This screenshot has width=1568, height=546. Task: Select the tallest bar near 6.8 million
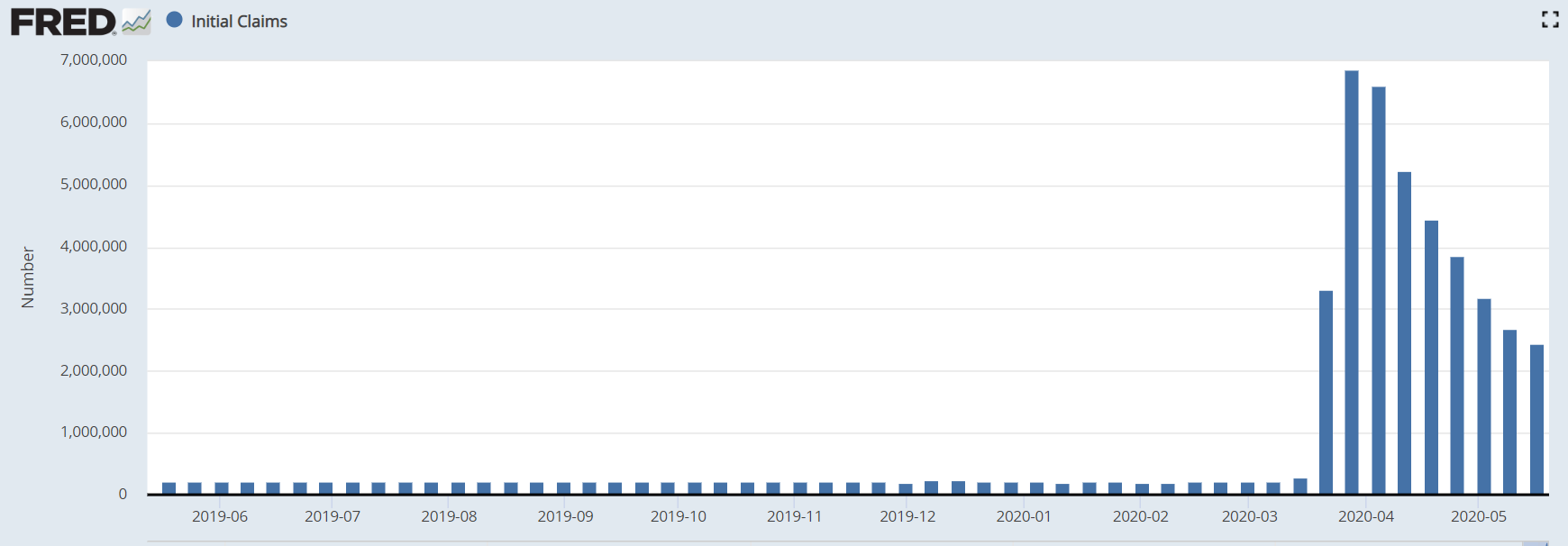click(1352, 282)
